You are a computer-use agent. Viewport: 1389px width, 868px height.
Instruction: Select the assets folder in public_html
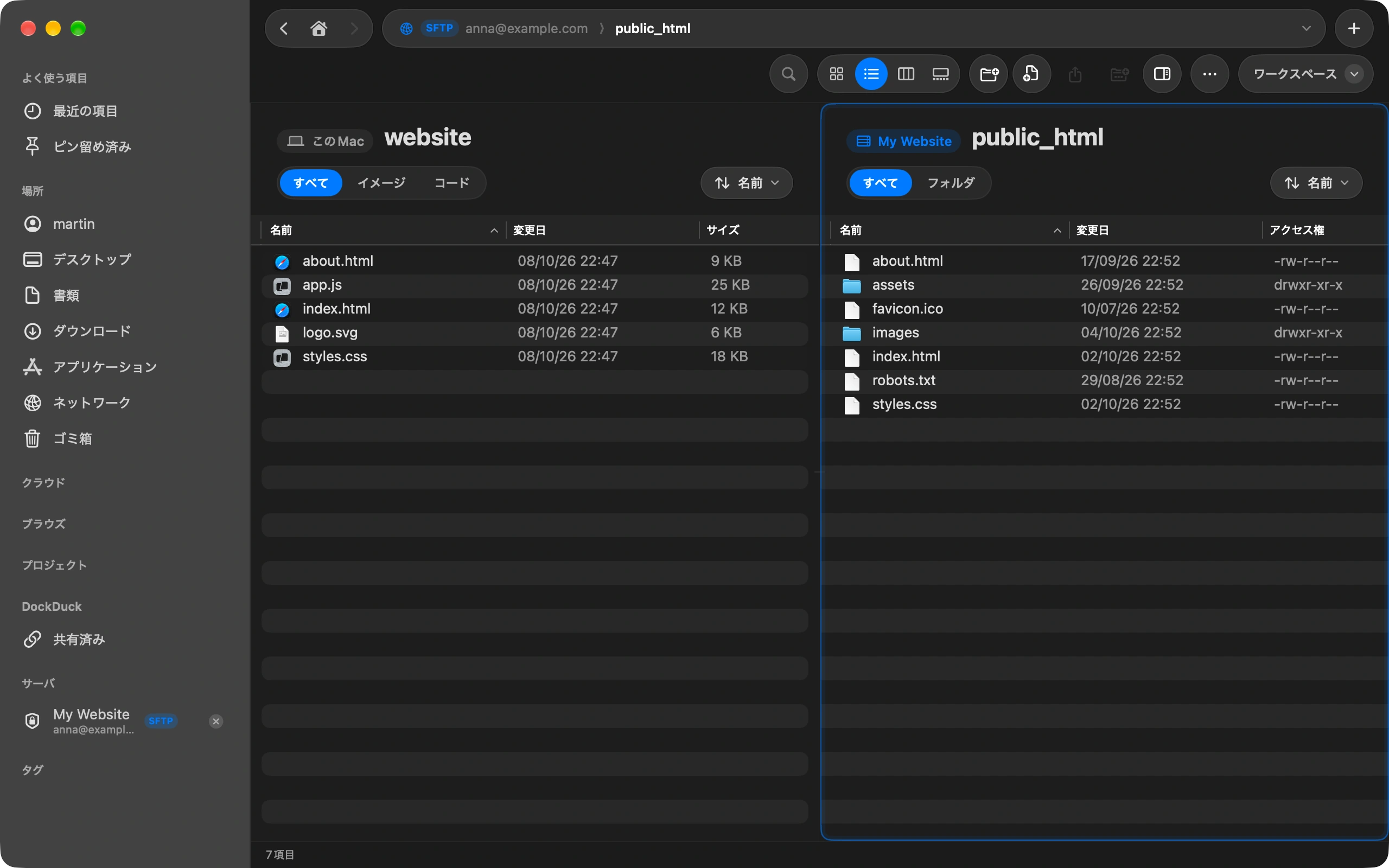tap(1104, 285)
